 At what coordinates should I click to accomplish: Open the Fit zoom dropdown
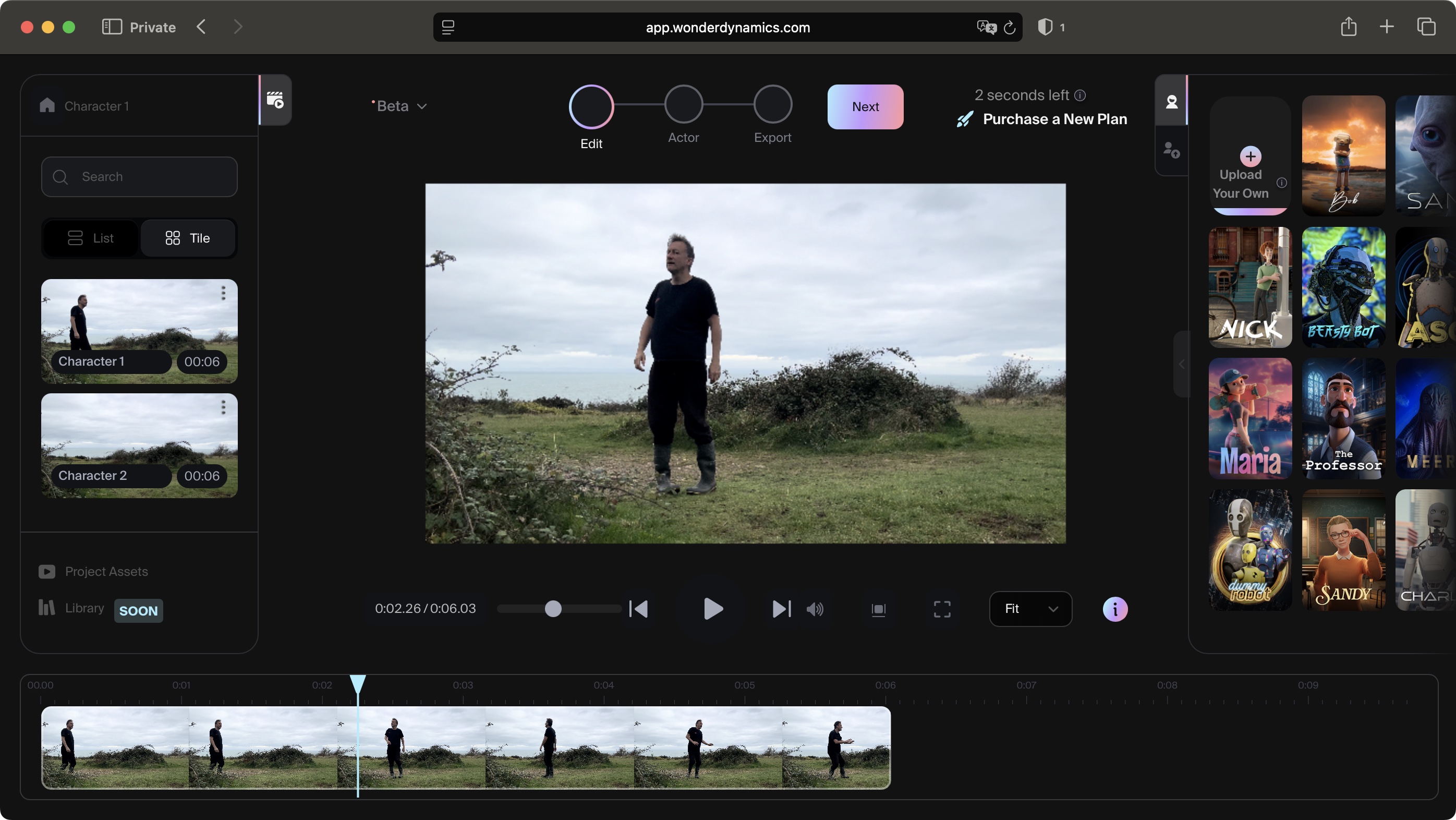1030,609
